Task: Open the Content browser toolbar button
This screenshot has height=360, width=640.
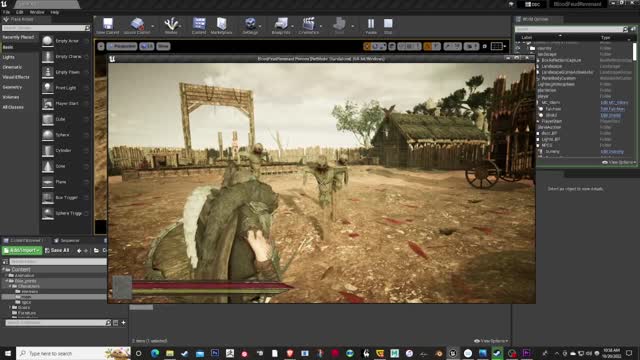Action: click(199, 26)
